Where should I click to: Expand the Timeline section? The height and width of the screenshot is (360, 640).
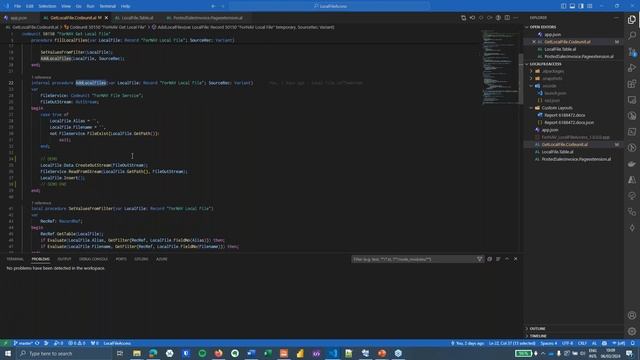[538, 336]
